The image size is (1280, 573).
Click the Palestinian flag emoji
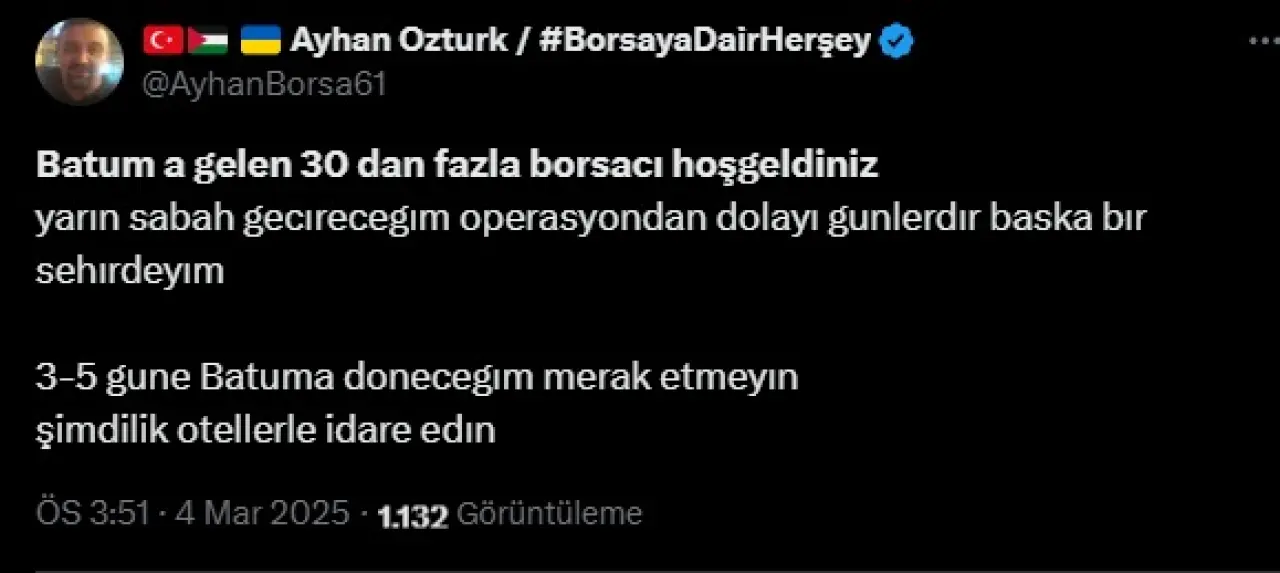tap(208, 42)
